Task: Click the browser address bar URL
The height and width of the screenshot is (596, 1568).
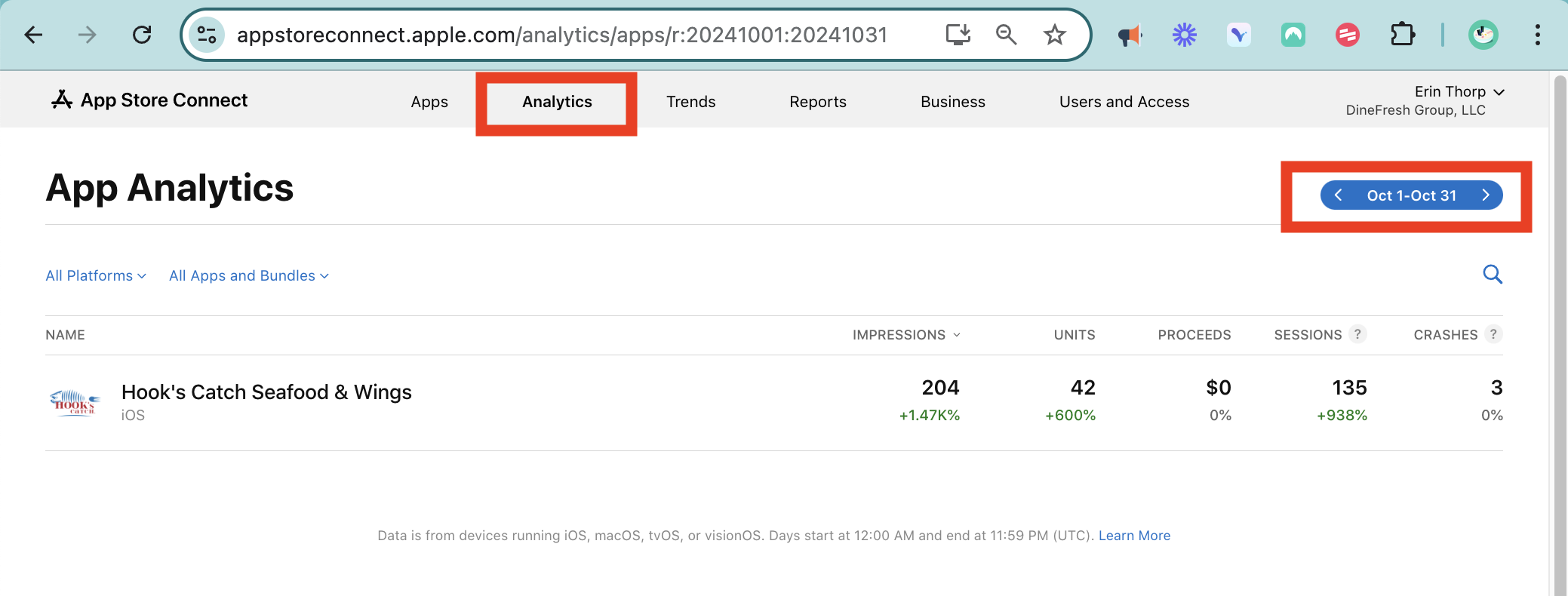Action: pos(561,35)
